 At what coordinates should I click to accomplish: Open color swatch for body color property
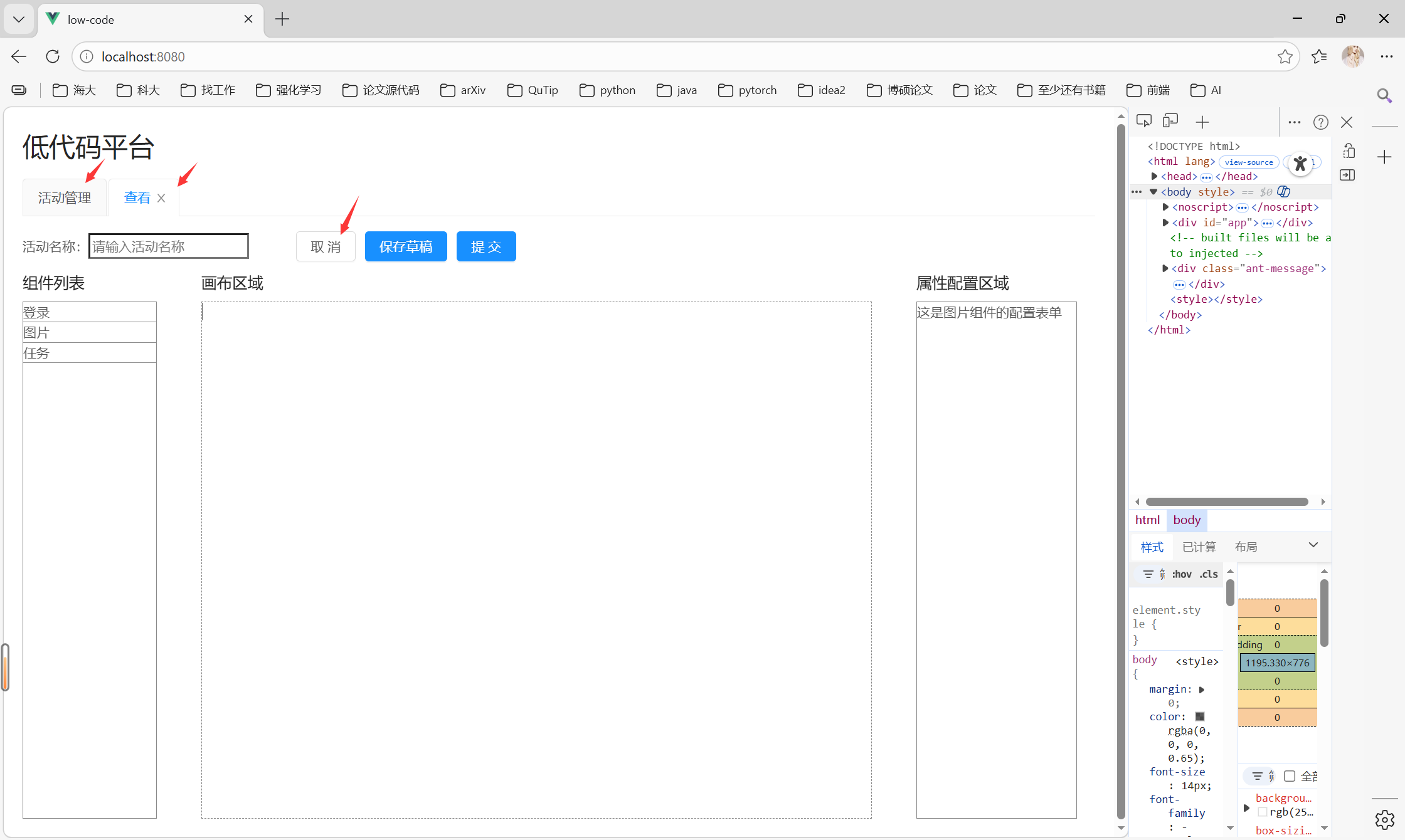tap(1200, 717)
